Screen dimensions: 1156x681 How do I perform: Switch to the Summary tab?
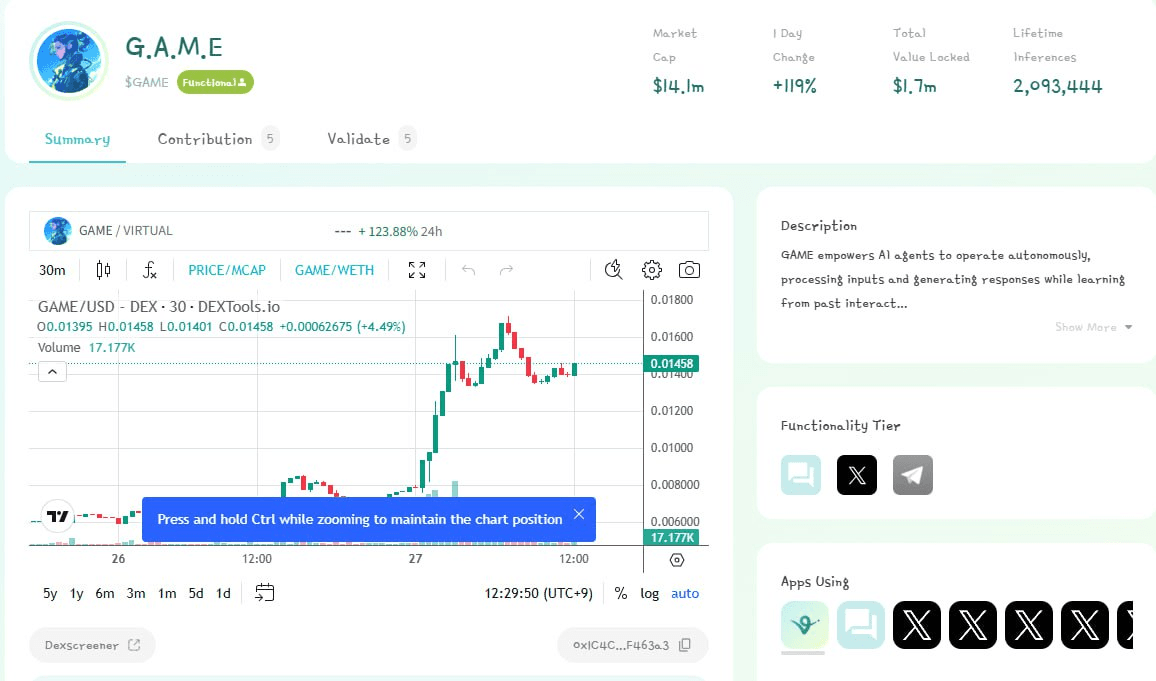point(77,139)
